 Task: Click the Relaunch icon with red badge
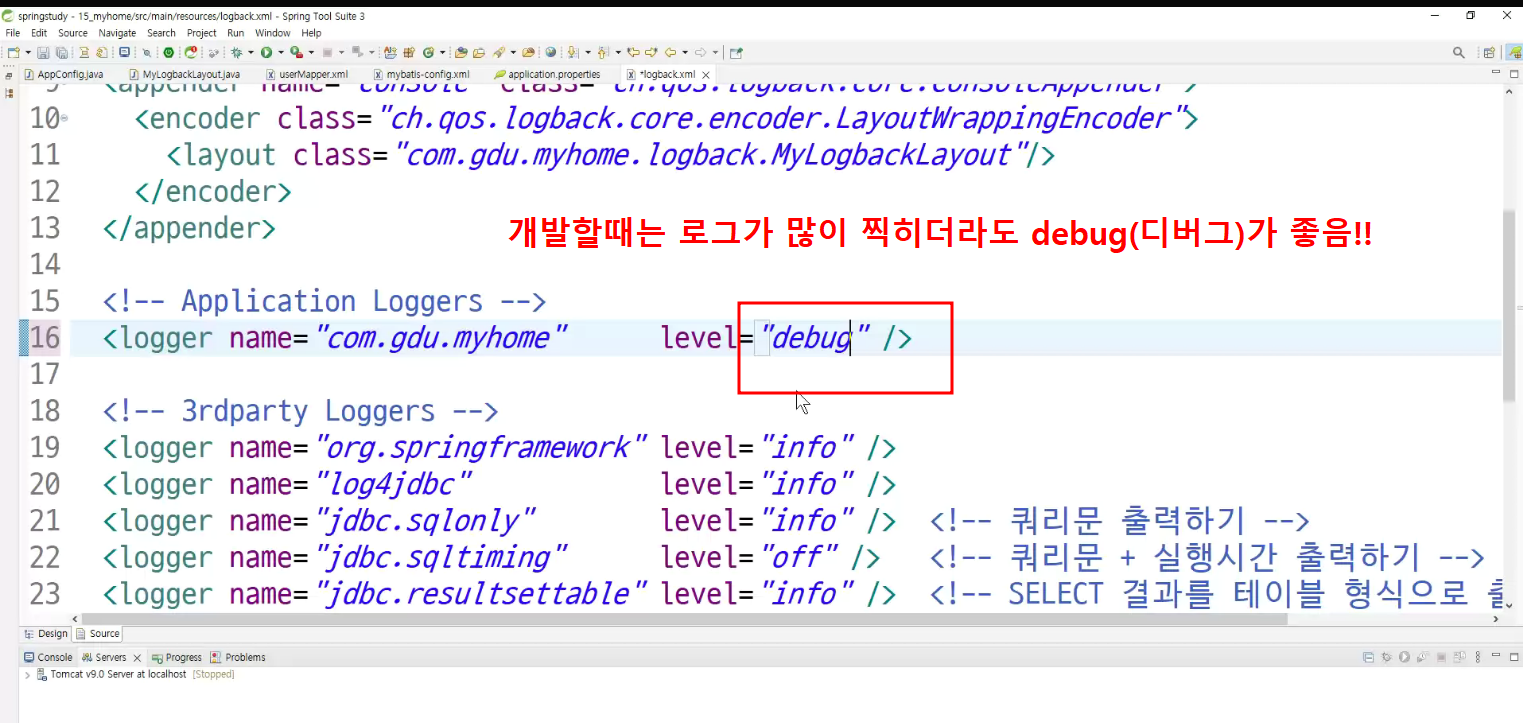190,52
